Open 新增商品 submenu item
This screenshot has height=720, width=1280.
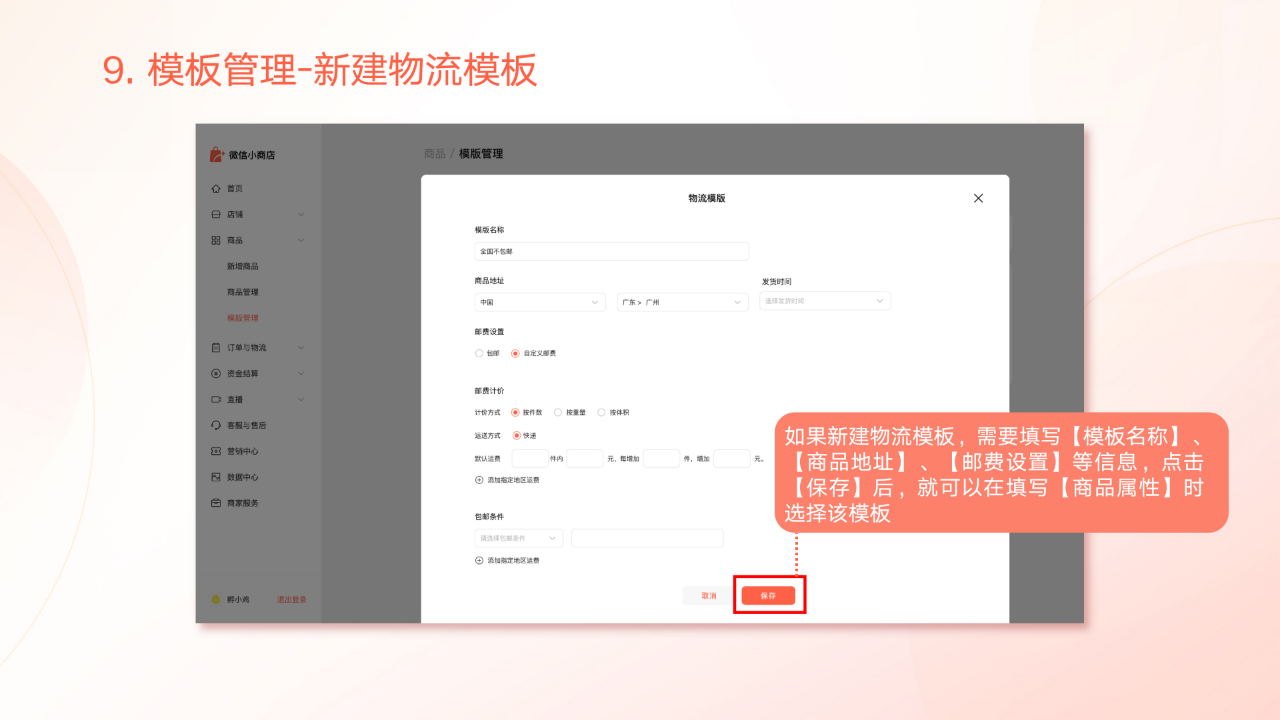pos(243,267)
